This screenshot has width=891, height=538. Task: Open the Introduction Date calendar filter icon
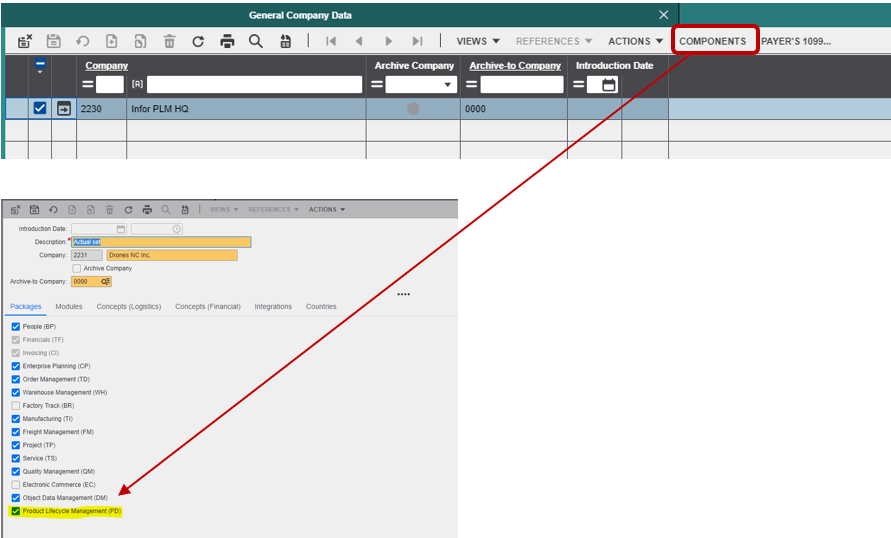(x=609, y=85)
